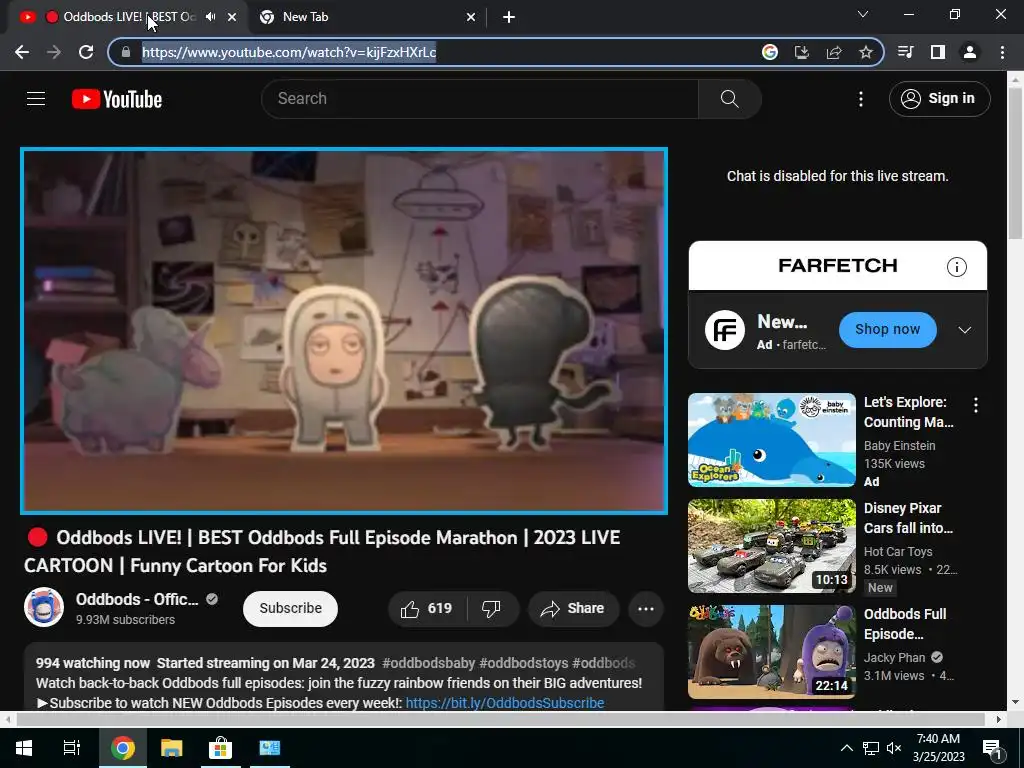
Task: Click the muted volume tray icon
Action: 894,748
